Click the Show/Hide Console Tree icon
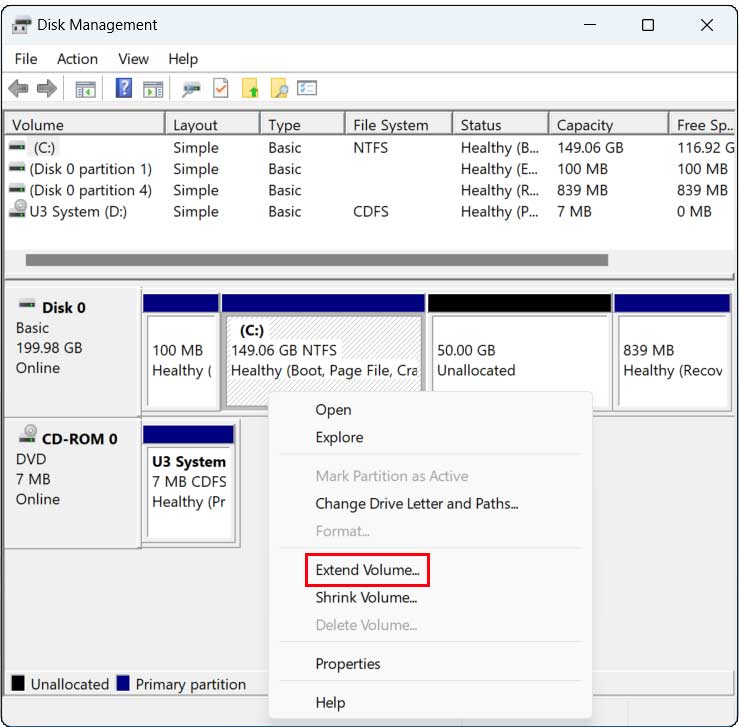 coord(85,89)
